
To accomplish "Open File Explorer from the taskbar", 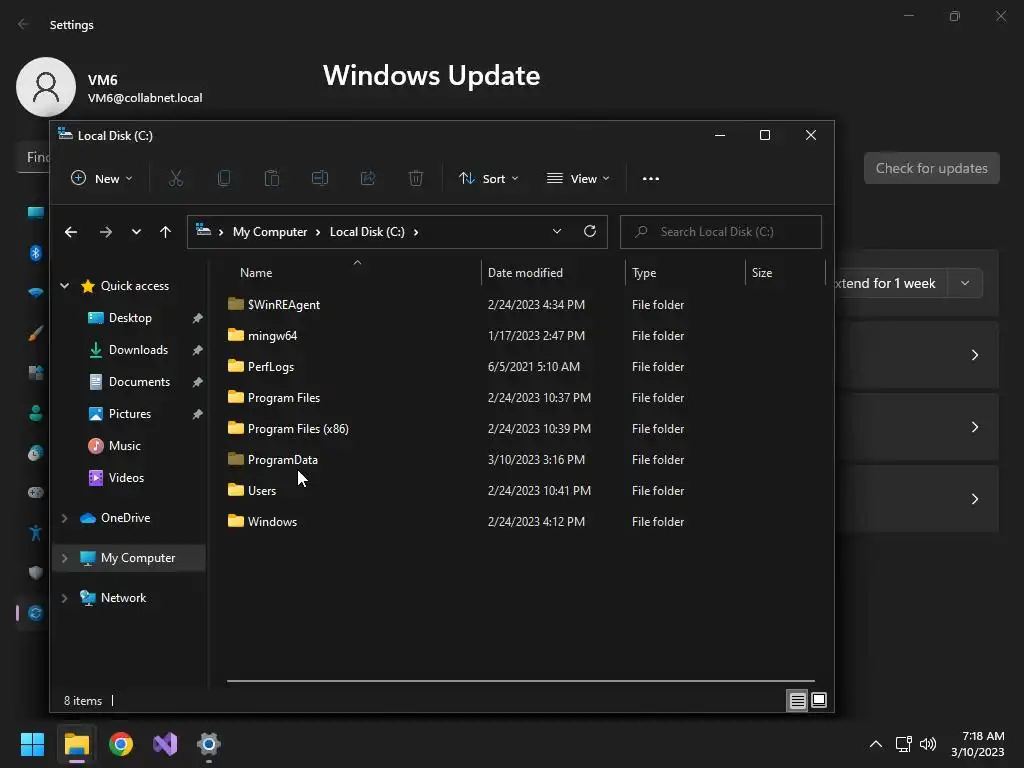I will tap(76, 744).
